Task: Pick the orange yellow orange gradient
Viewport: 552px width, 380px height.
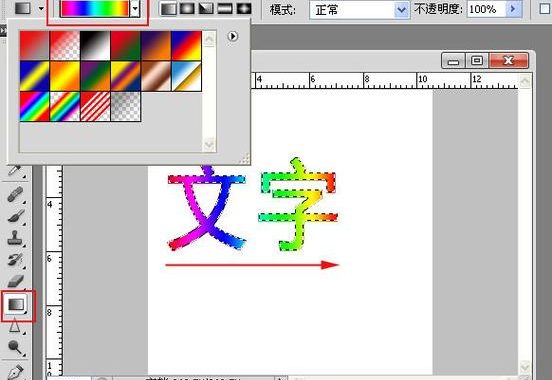Action: click(65, 76)
